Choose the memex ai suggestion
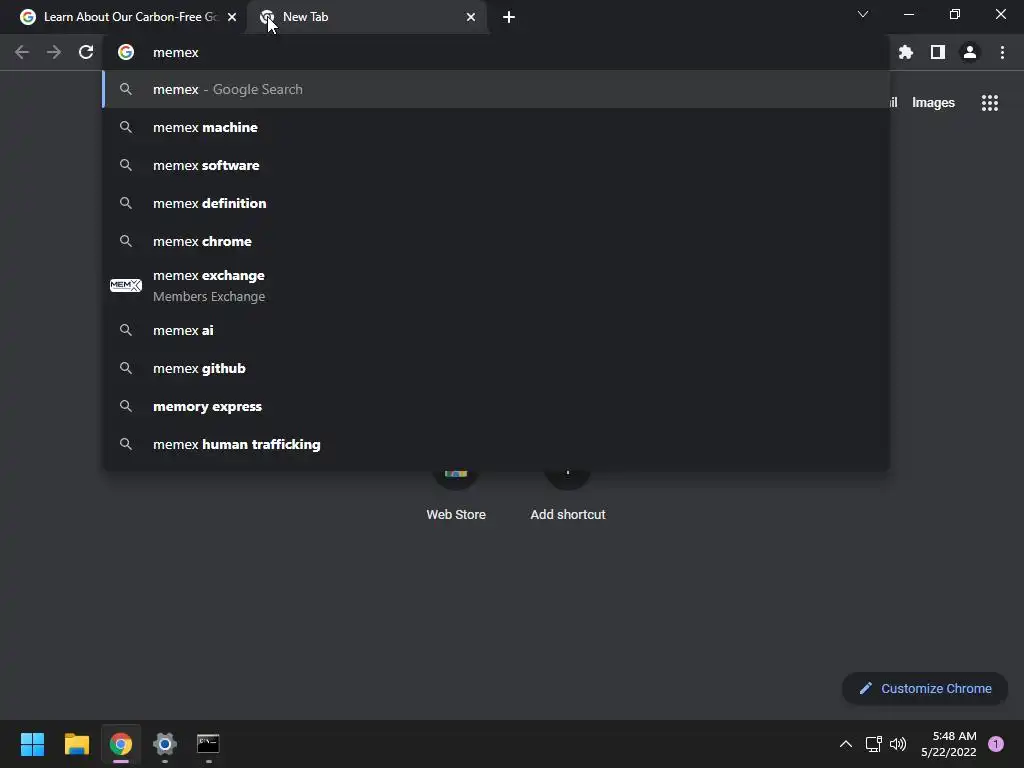The image size is (1024, 768). click(496, 330)
